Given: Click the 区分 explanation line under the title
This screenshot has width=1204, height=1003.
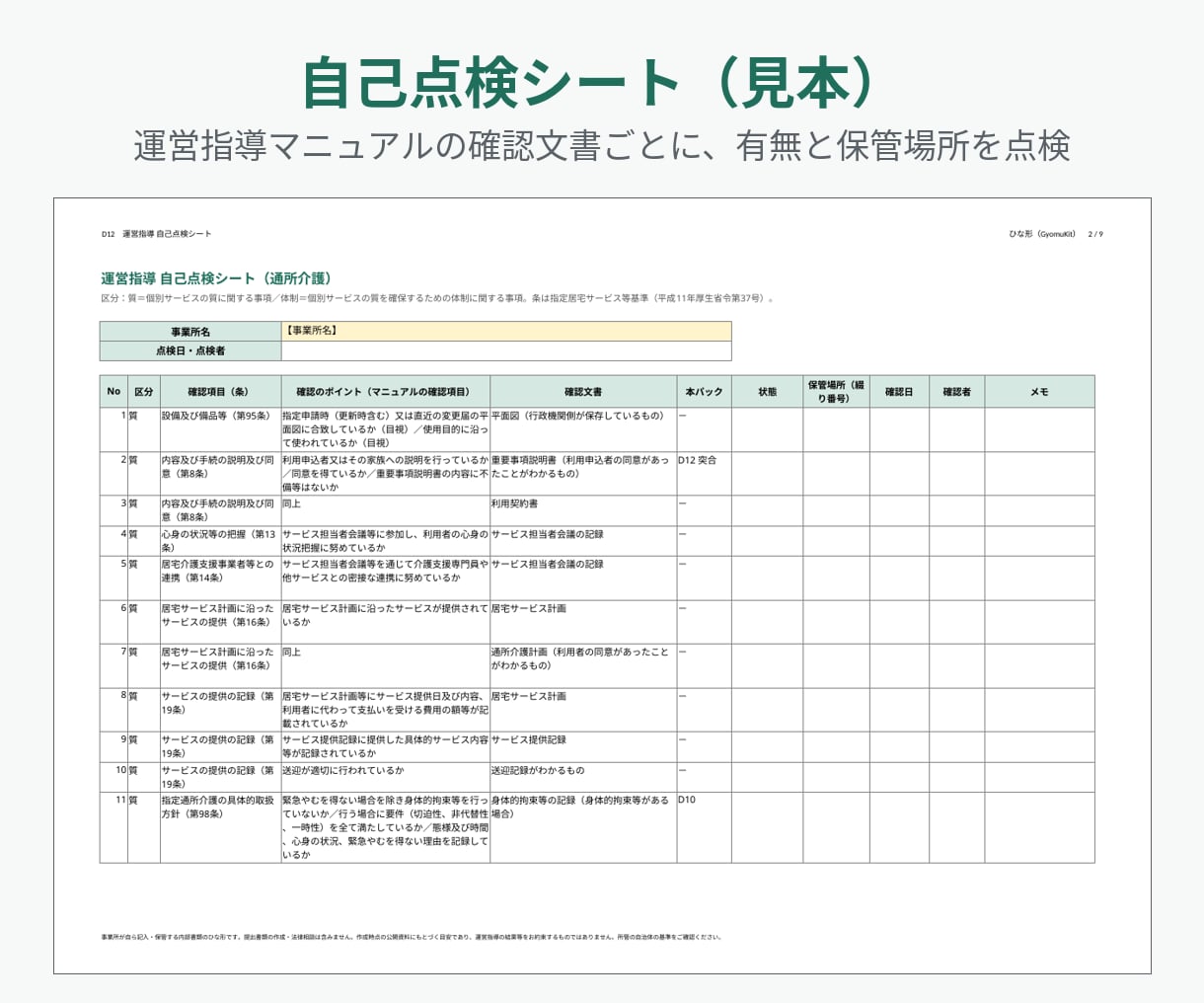Looking at the screenshot, I should 437,298.
